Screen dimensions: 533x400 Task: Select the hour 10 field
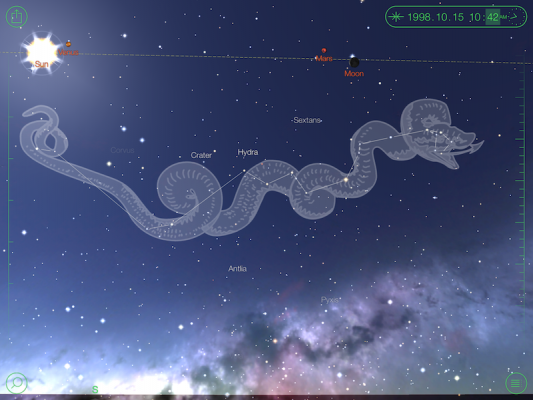[475, 17]
